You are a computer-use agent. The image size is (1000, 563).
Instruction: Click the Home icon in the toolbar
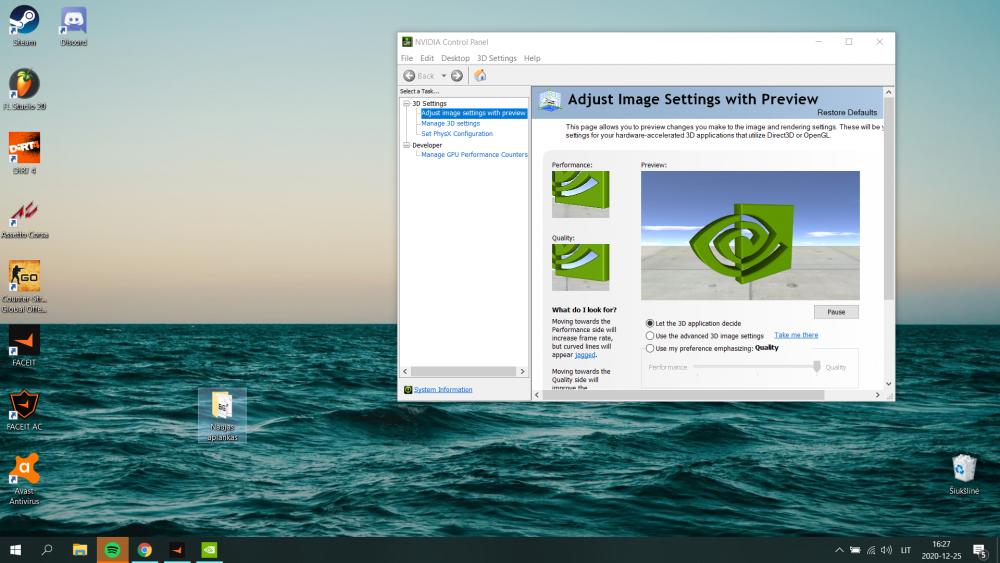(x=480, y=76)
